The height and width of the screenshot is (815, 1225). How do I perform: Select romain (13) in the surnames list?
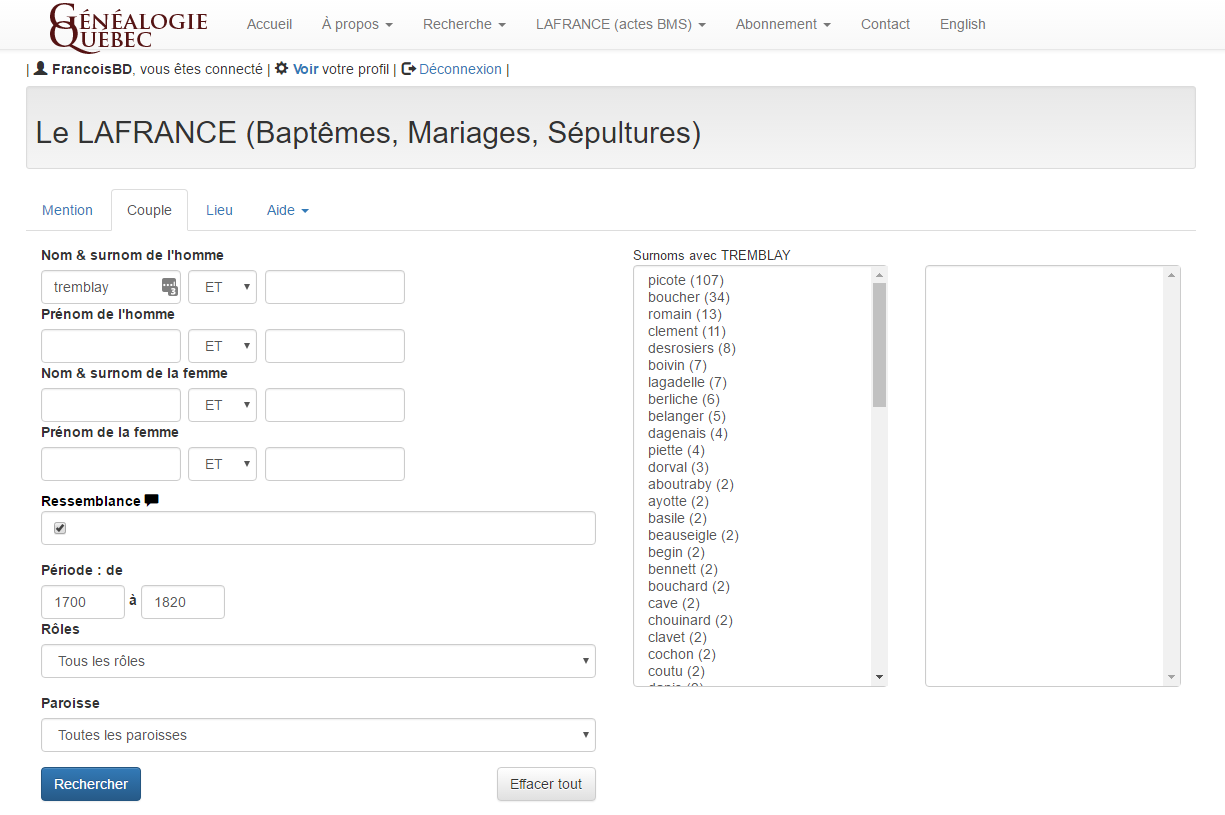[x=685, y=314]
